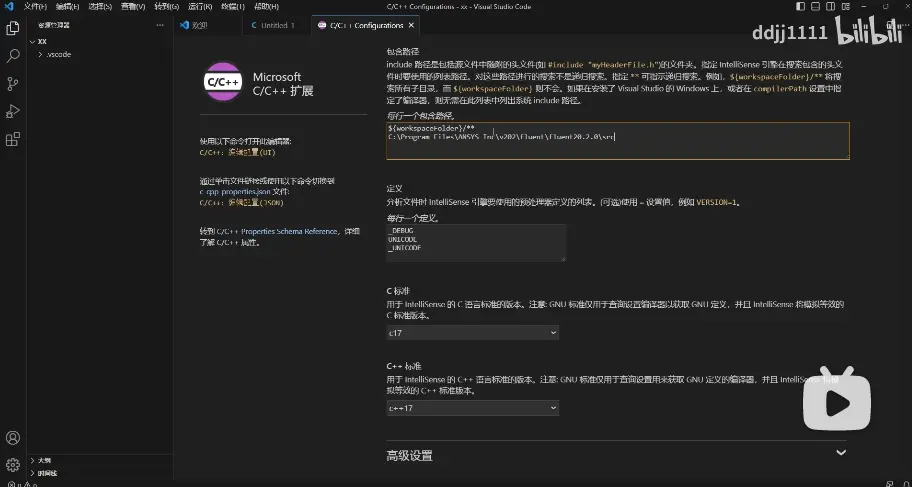The image size is (912, 487).
Task: Open the C++ standard dropdown showing c++17
Action: pyautogui.click(x=472, y=408)
